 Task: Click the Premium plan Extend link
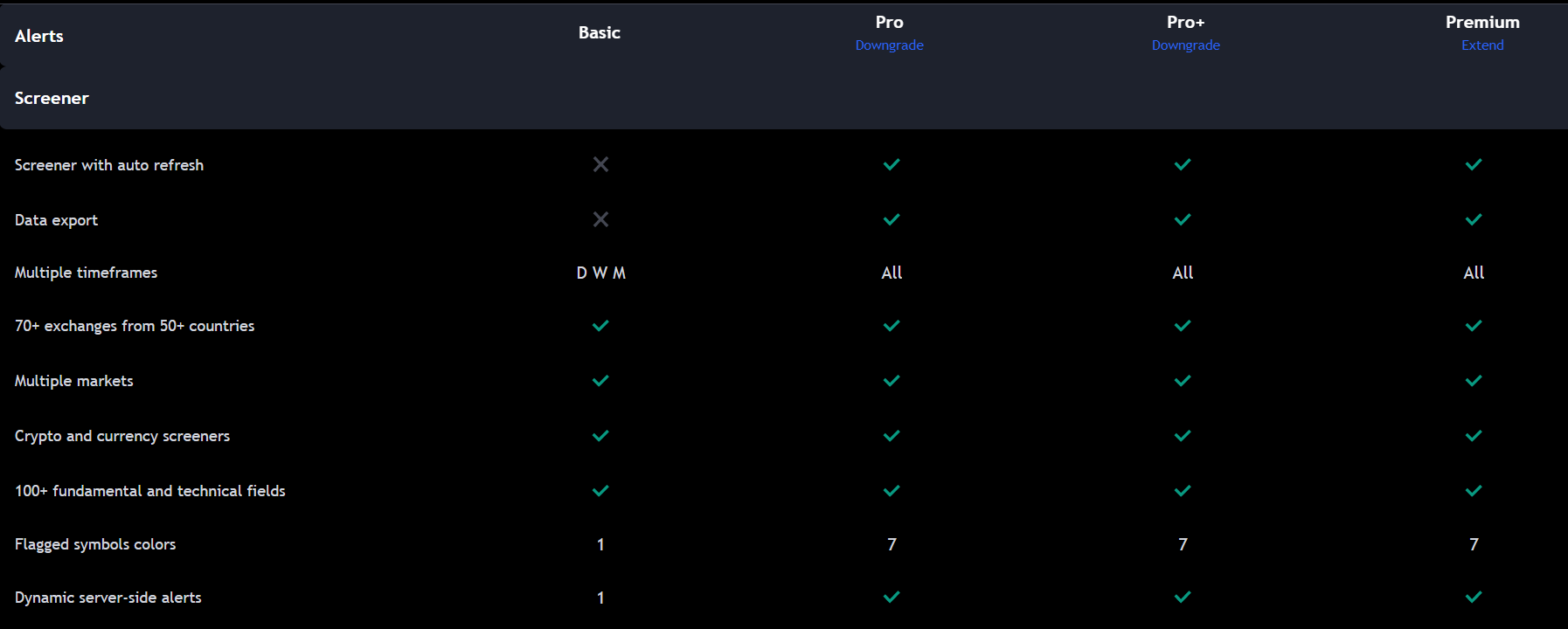tap(1482, 45)
